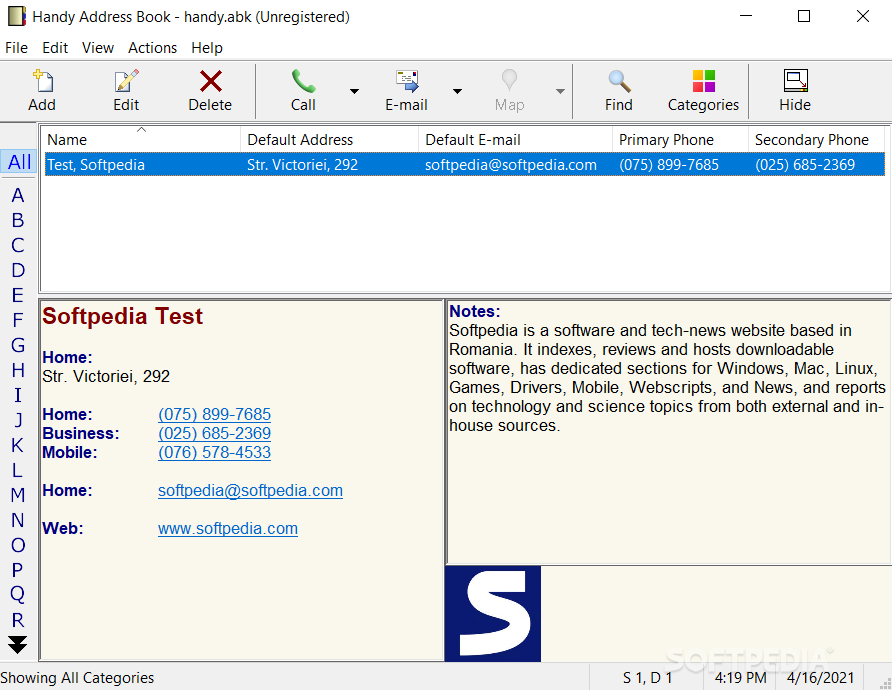Screen dimensions: 892x690
Task: Open the File menu
Action: [x=16, y=48]
